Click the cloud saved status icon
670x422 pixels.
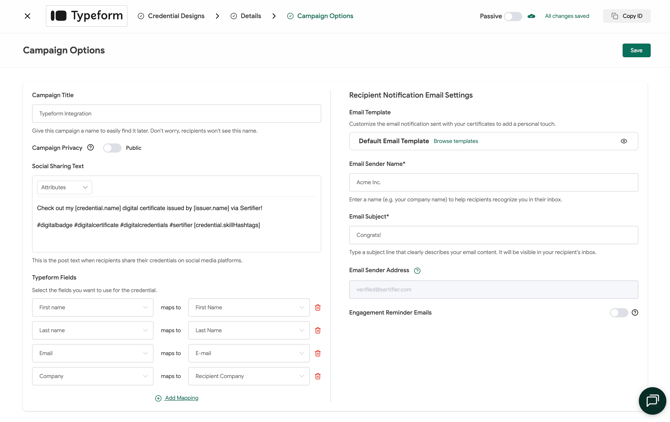point(531,16)
